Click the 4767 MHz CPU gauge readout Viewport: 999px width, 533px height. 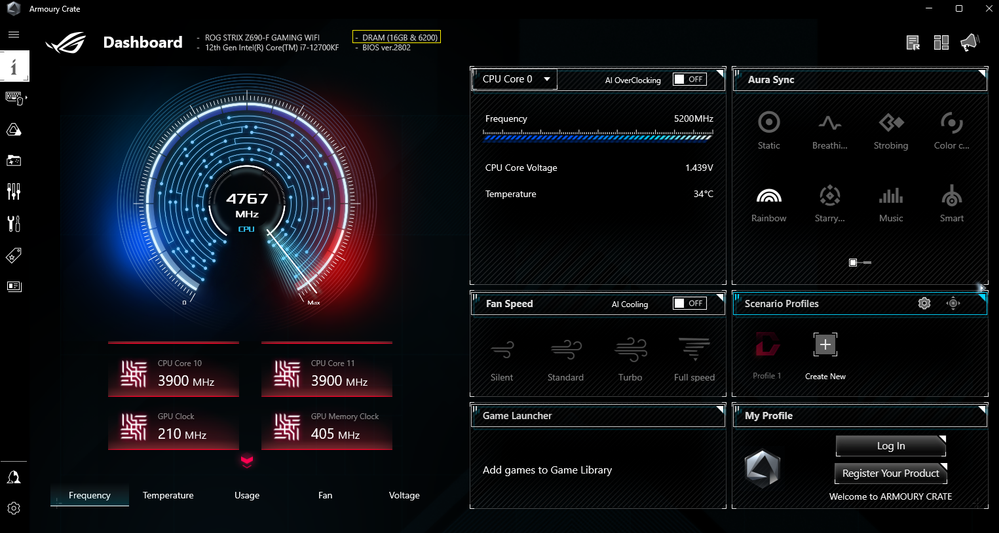click(x=247, y=205)
